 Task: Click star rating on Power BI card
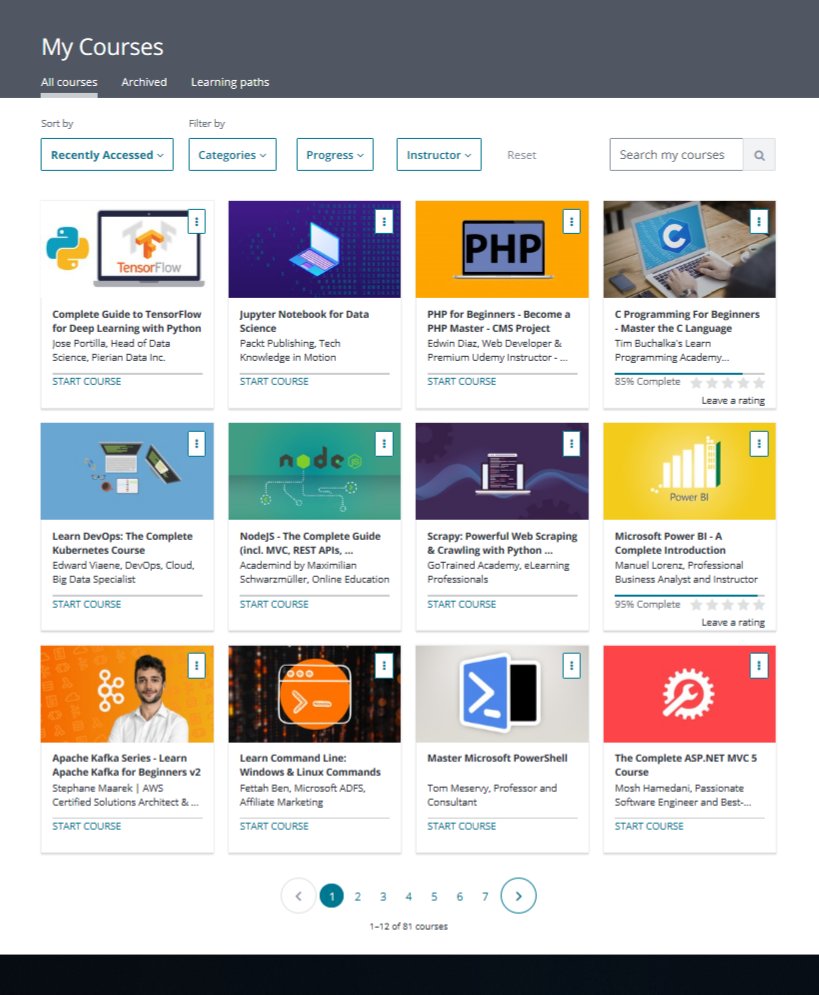pos(727,605)
